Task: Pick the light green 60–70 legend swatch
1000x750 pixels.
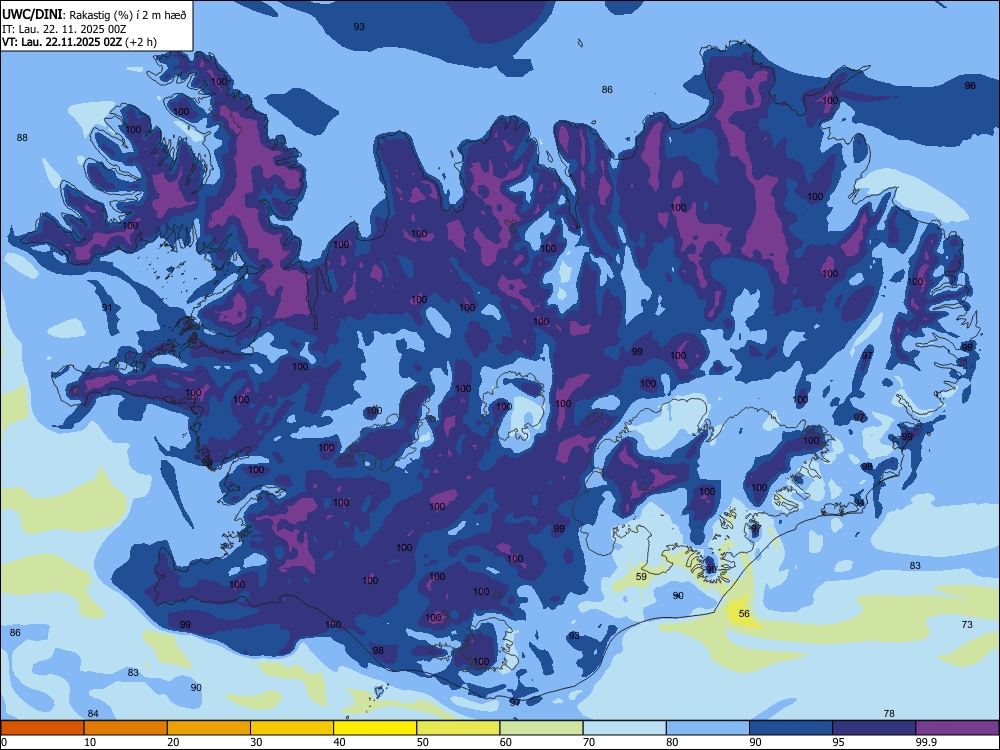Action: 541,728
